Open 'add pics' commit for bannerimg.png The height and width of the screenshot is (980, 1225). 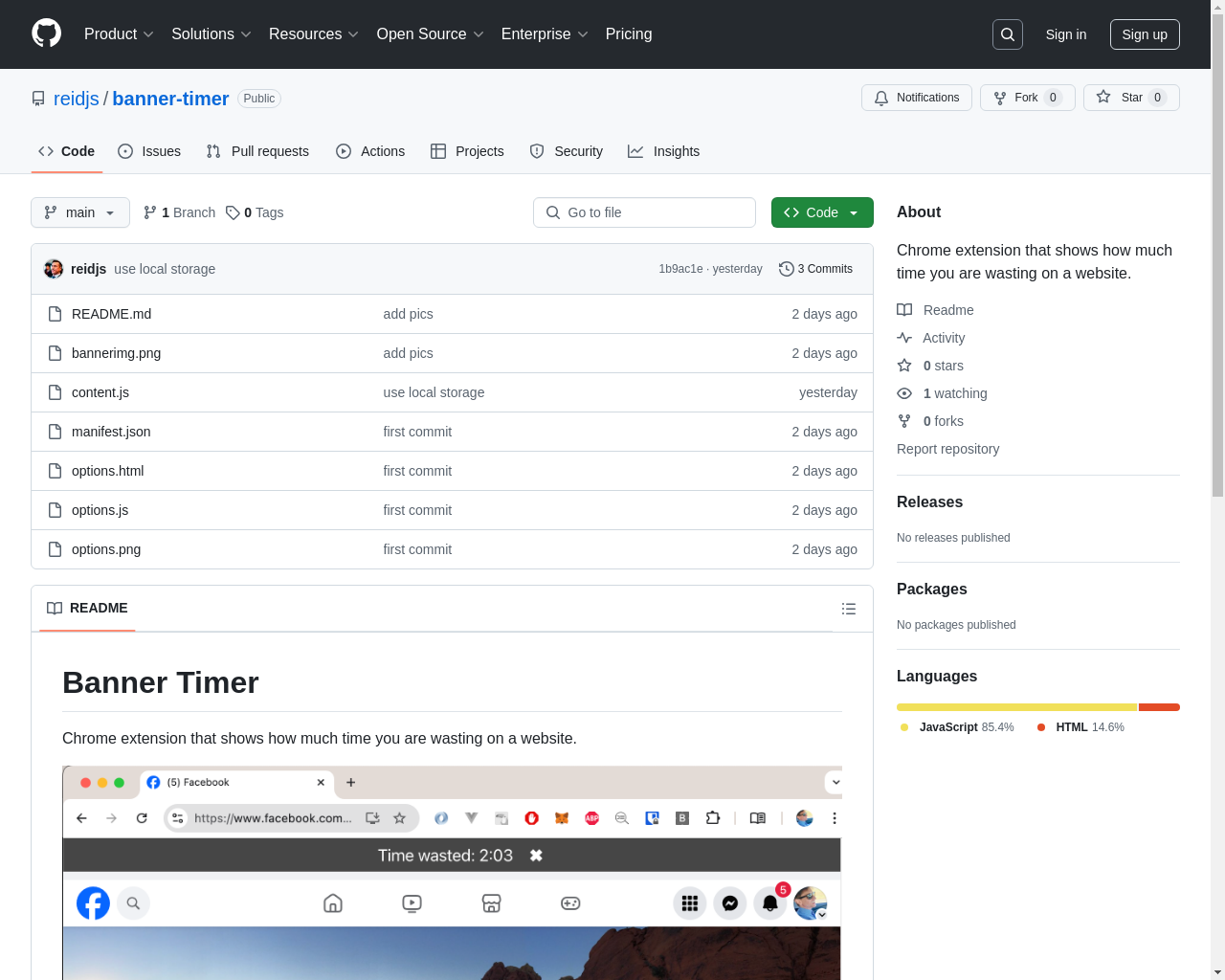coord(408,353)
